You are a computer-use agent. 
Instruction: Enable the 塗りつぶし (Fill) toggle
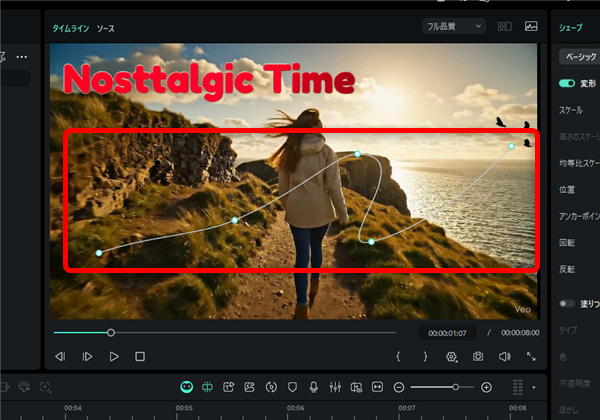point(567,303)
